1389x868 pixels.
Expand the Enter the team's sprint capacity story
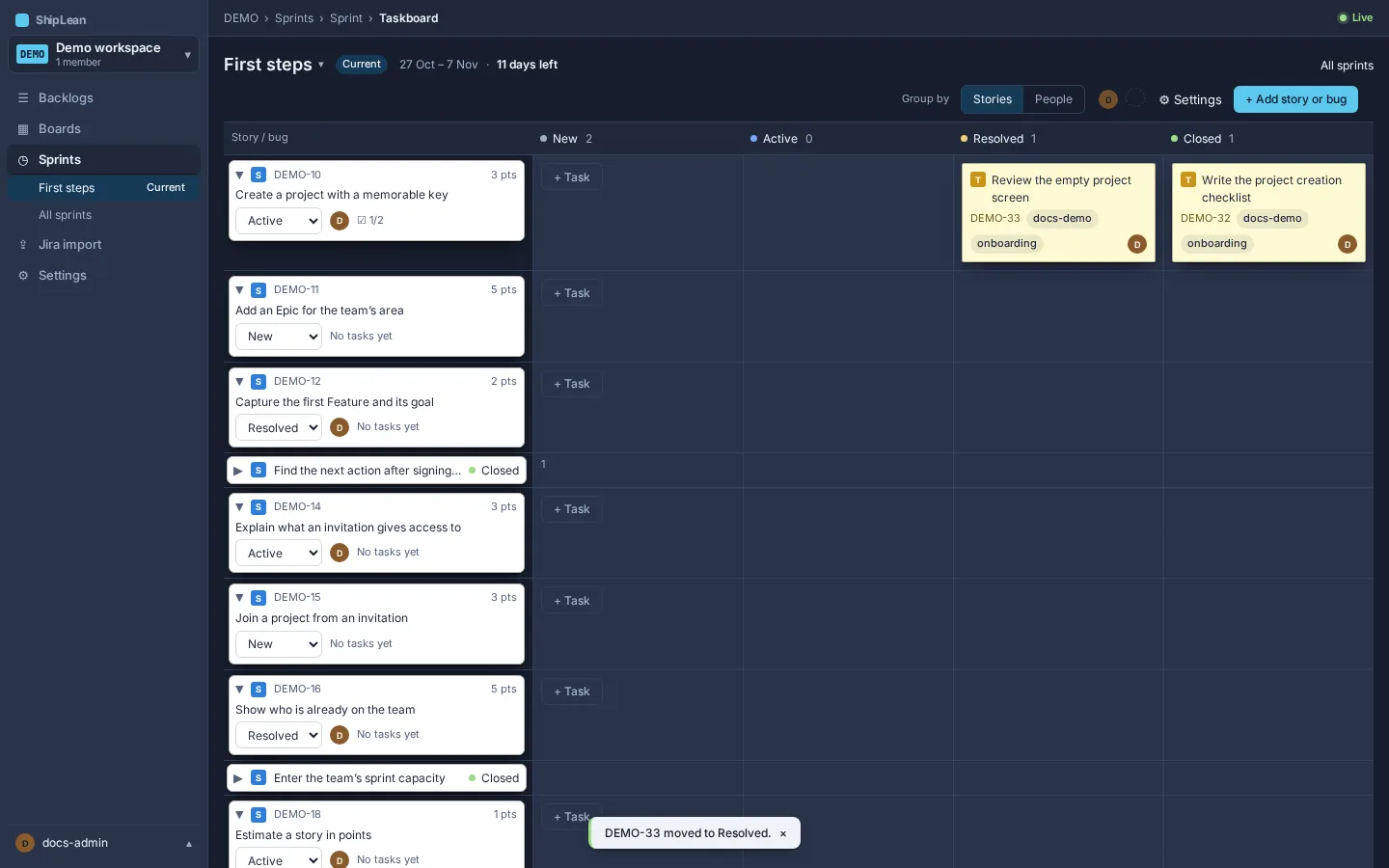[238, 778]
